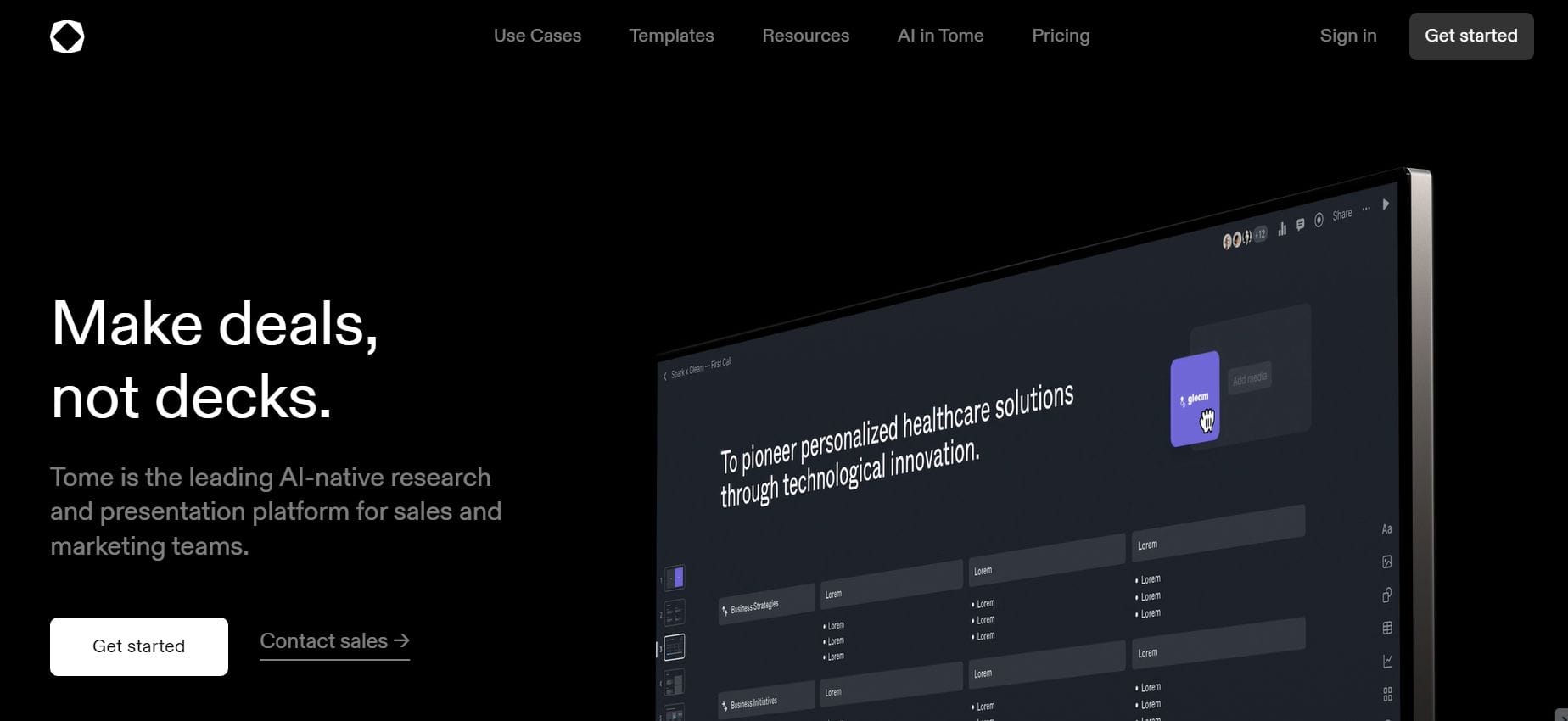1568x721 pixels.
Task: Open the Resources menu
Action: point(805,36)
